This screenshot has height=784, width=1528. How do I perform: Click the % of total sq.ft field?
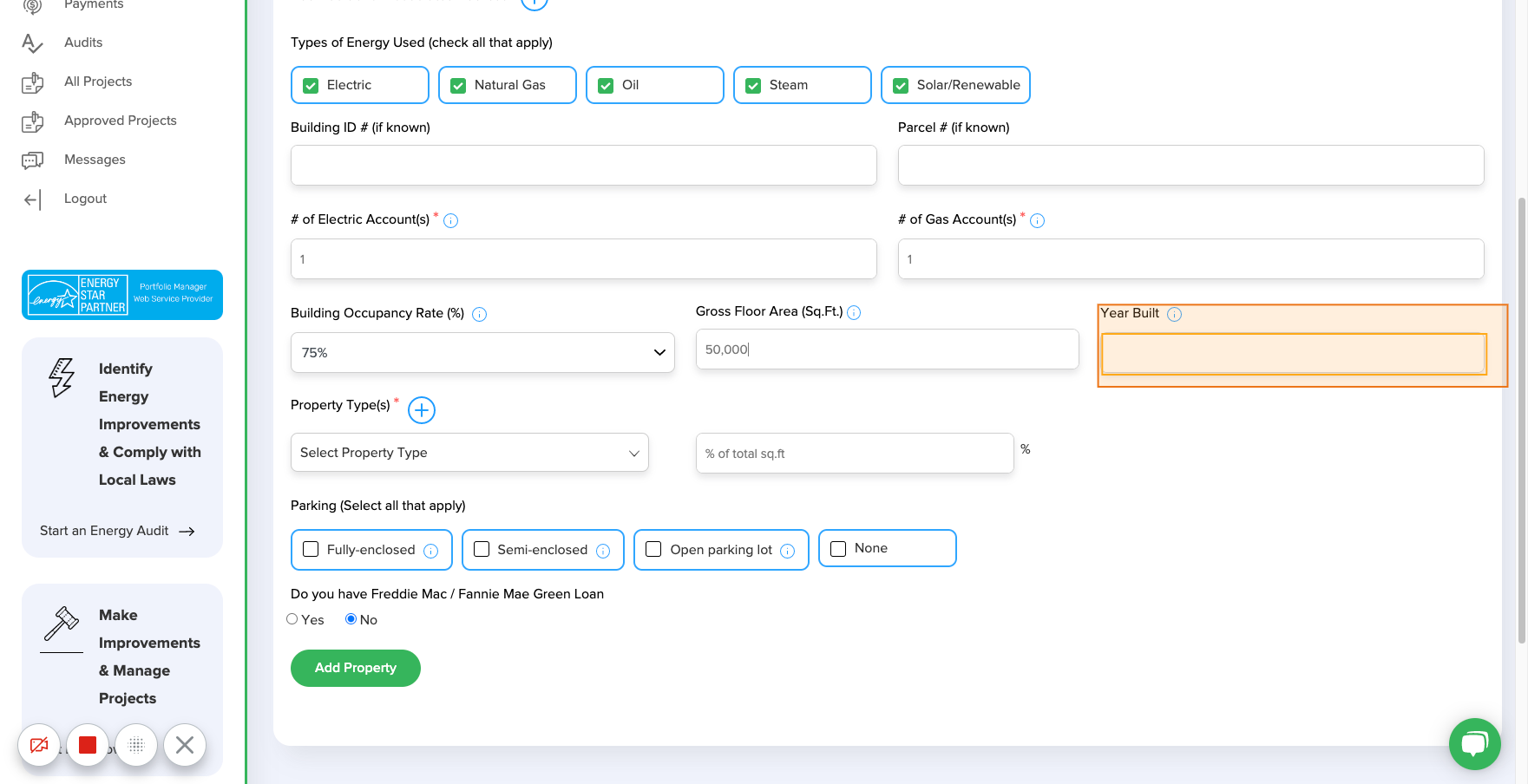[855, 453]
